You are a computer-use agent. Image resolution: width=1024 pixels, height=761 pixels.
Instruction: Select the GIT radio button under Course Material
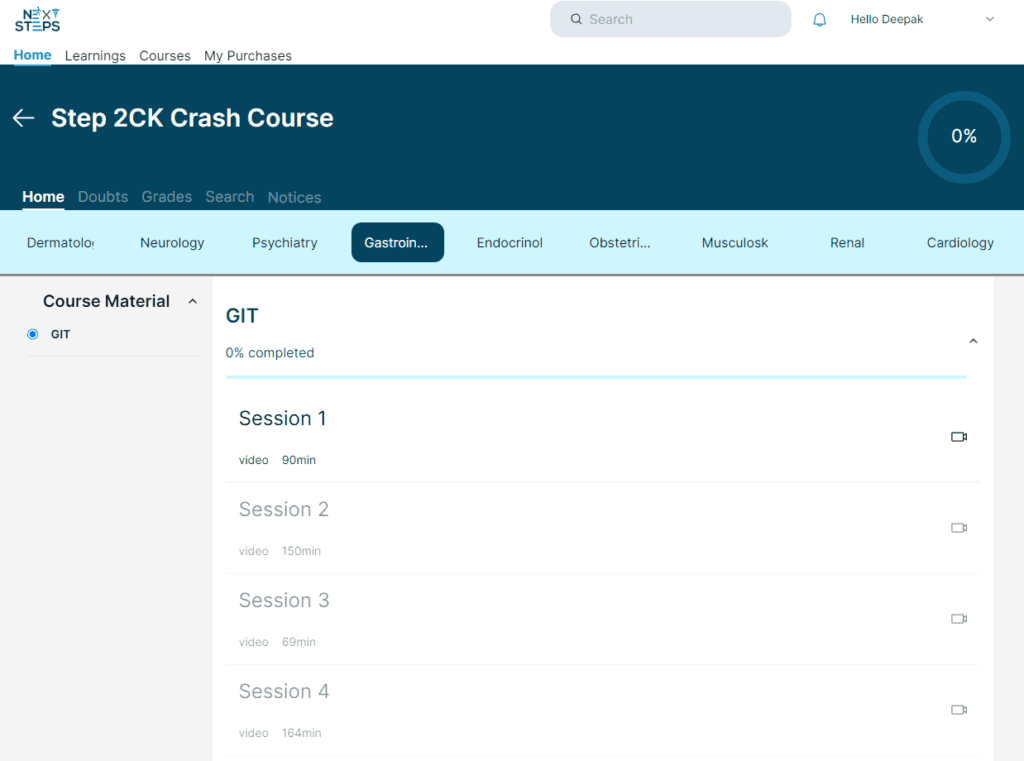click(31, 334)
